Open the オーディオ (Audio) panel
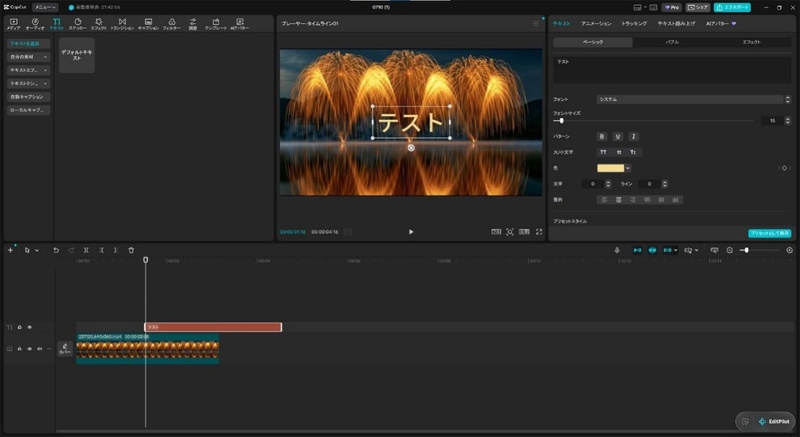The width and height of the screenshot is (800, 437). pyautogui.click(x=35, y=24)
